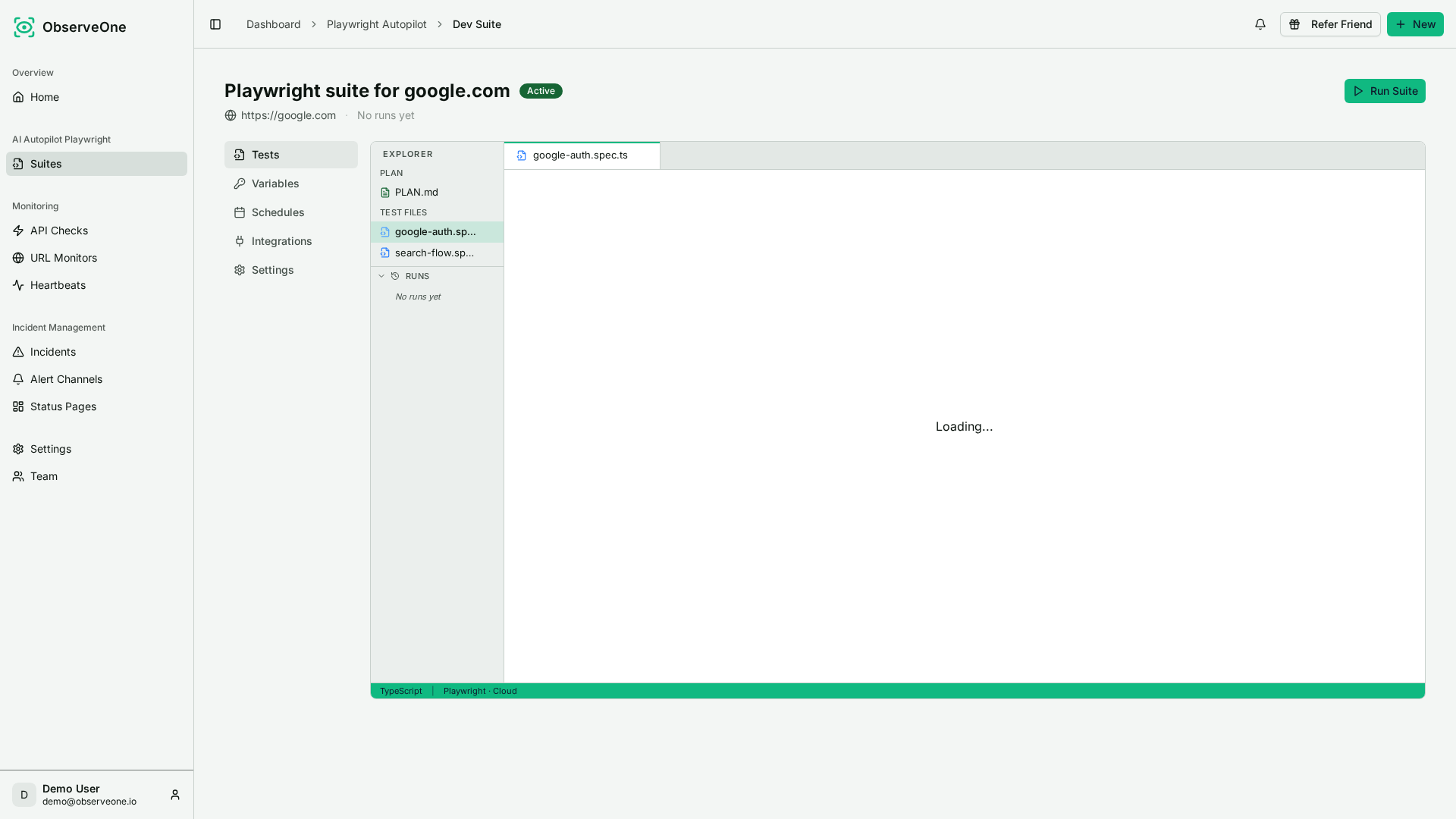This screenshot has width=1456, height=819.
Task: Open API Checks page
Action: 96,231
